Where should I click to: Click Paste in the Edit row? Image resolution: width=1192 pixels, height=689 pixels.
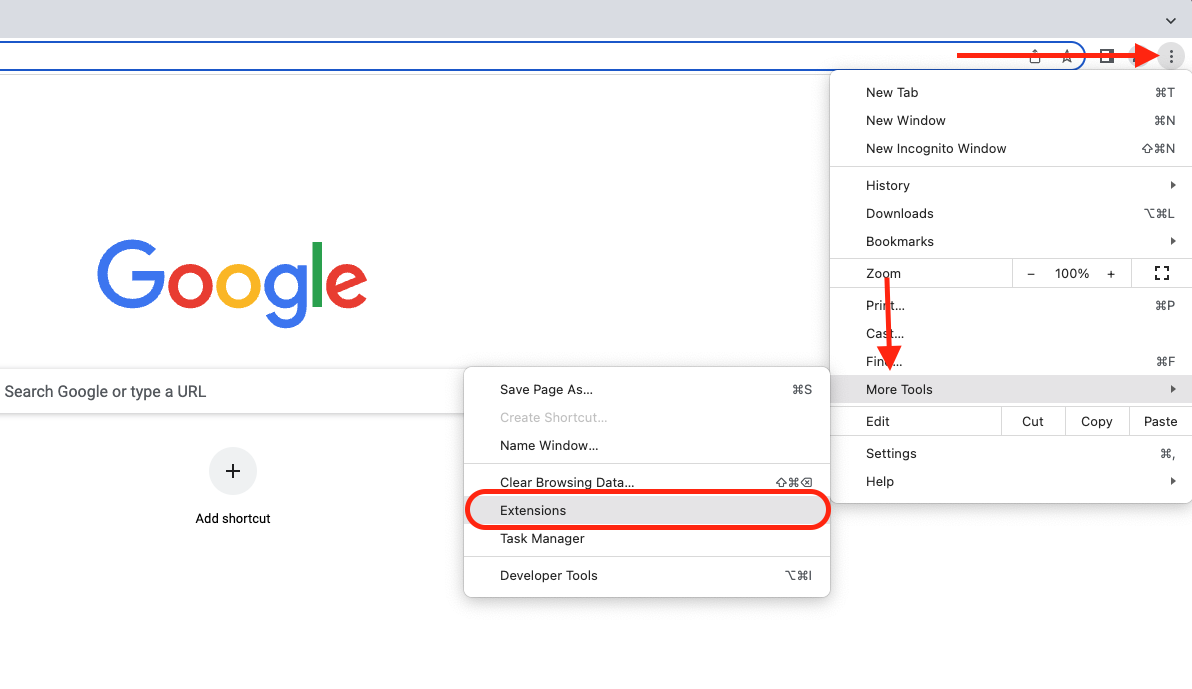[x=1160, y=421]
